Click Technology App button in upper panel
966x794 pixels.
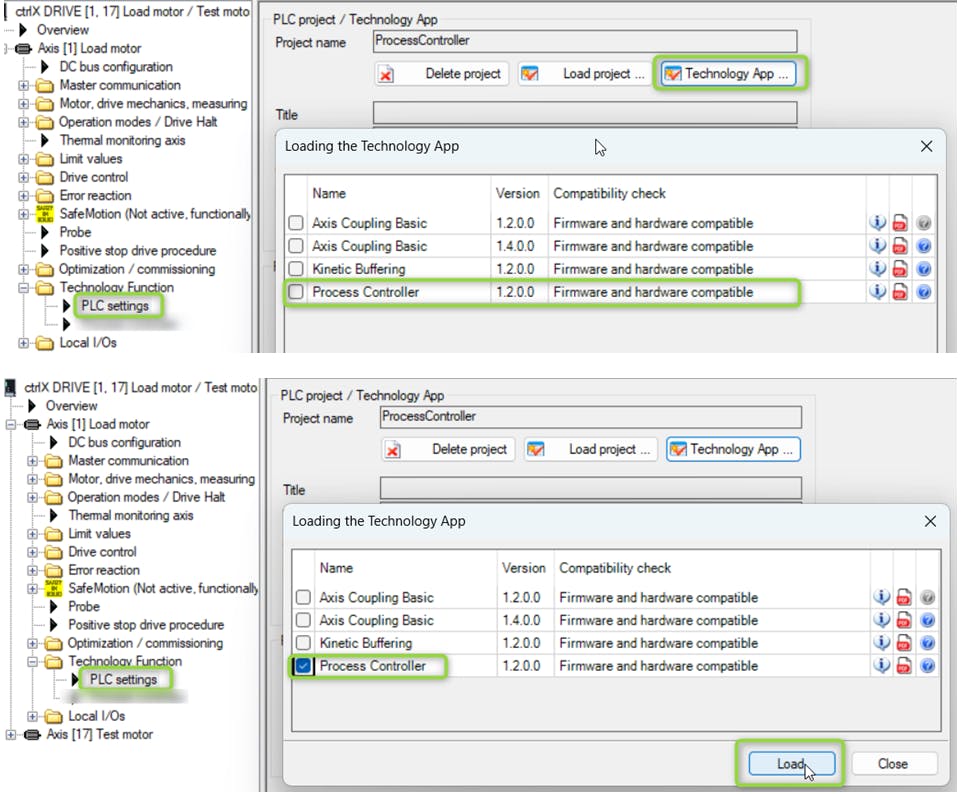[x=730, y=74]
